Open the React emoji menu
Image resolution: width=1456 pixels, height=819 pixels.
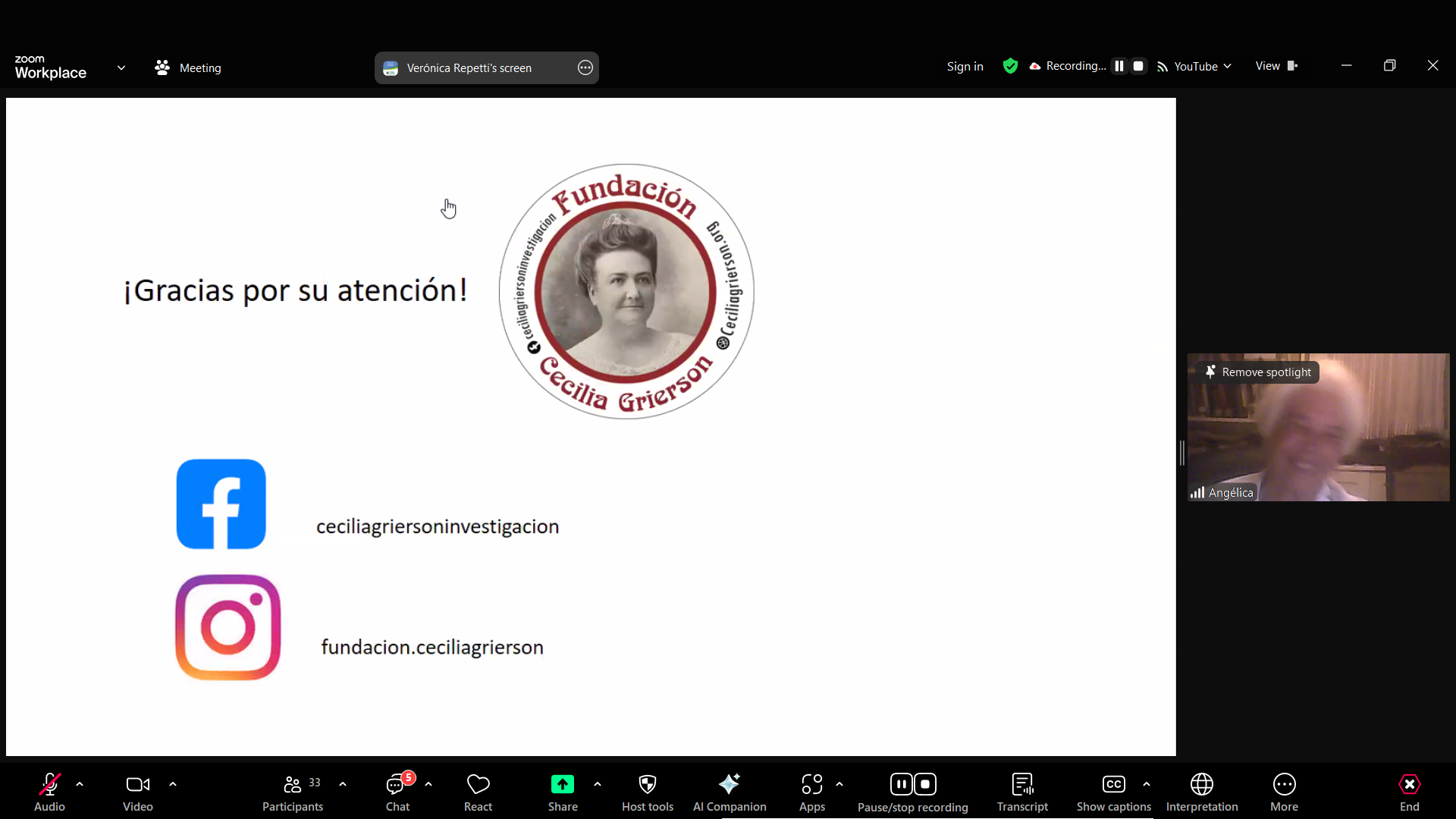tap(478, 791)
